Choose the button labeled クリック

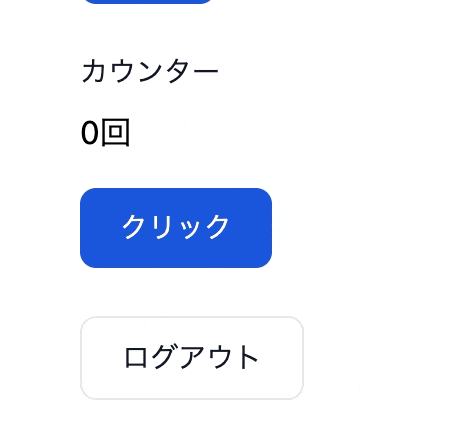(176, 228)
